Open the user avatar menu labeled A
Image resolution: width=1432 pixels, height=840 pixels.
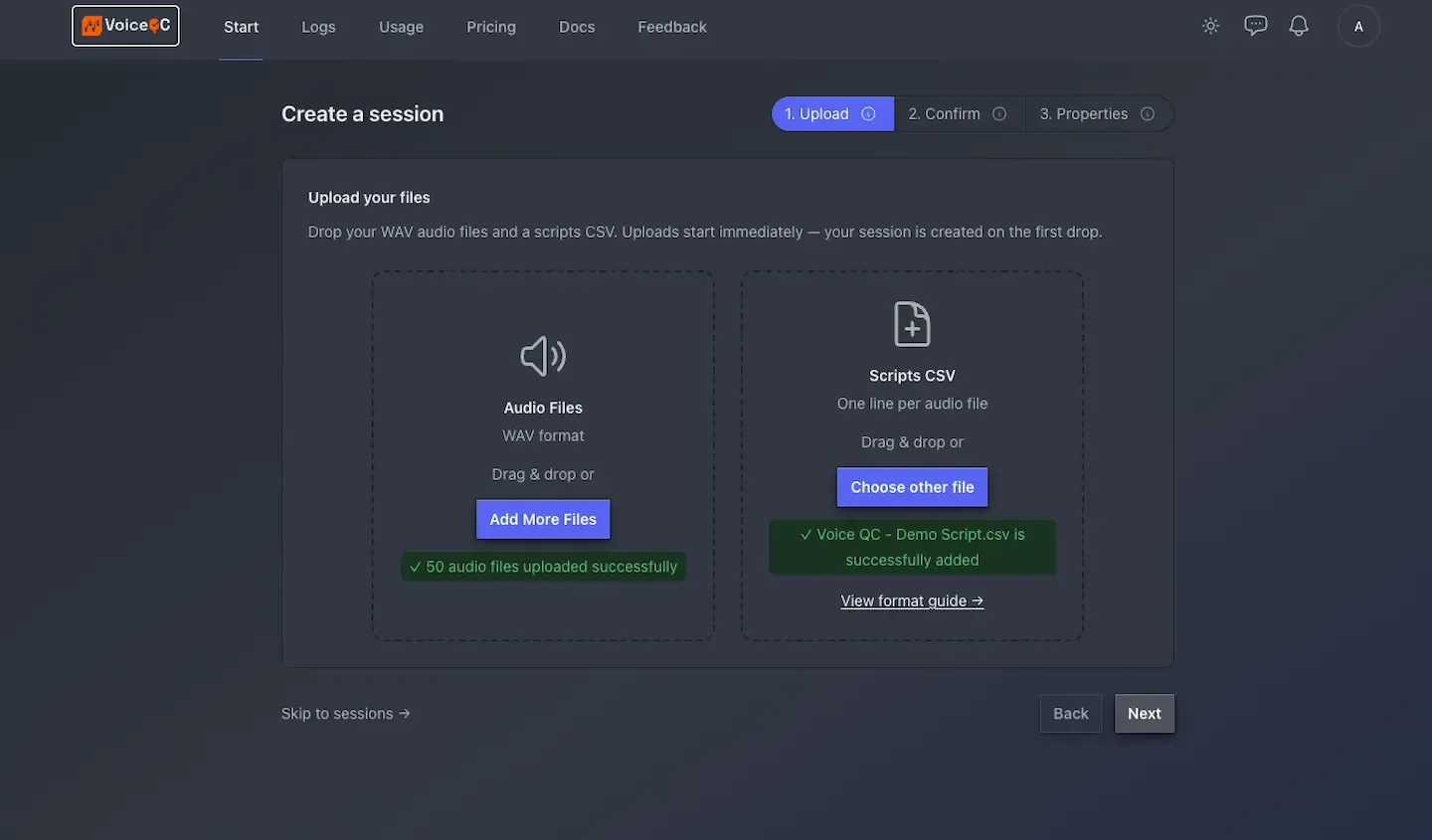[1358, 27]
